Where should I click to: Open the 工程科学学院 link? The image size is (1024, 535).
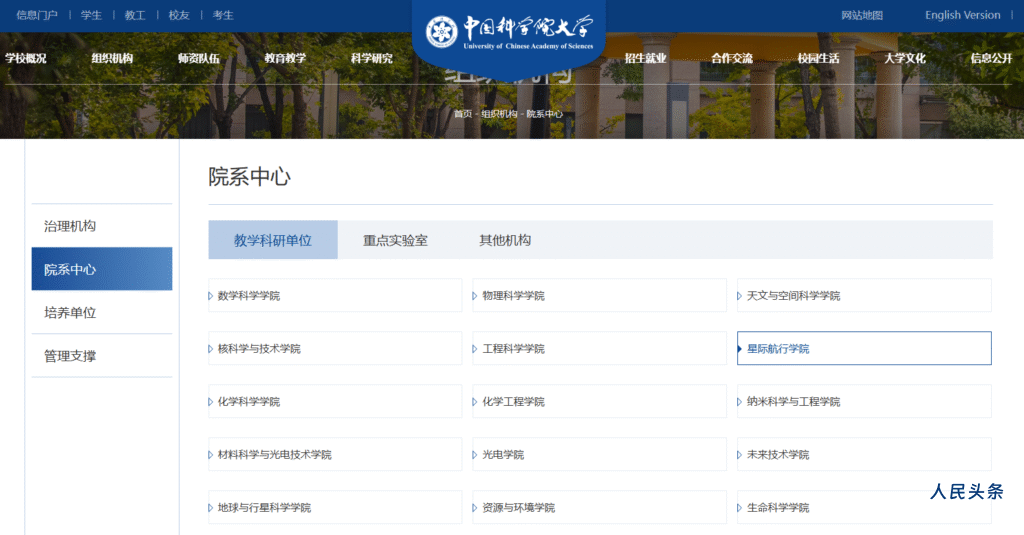click(600, 348)
